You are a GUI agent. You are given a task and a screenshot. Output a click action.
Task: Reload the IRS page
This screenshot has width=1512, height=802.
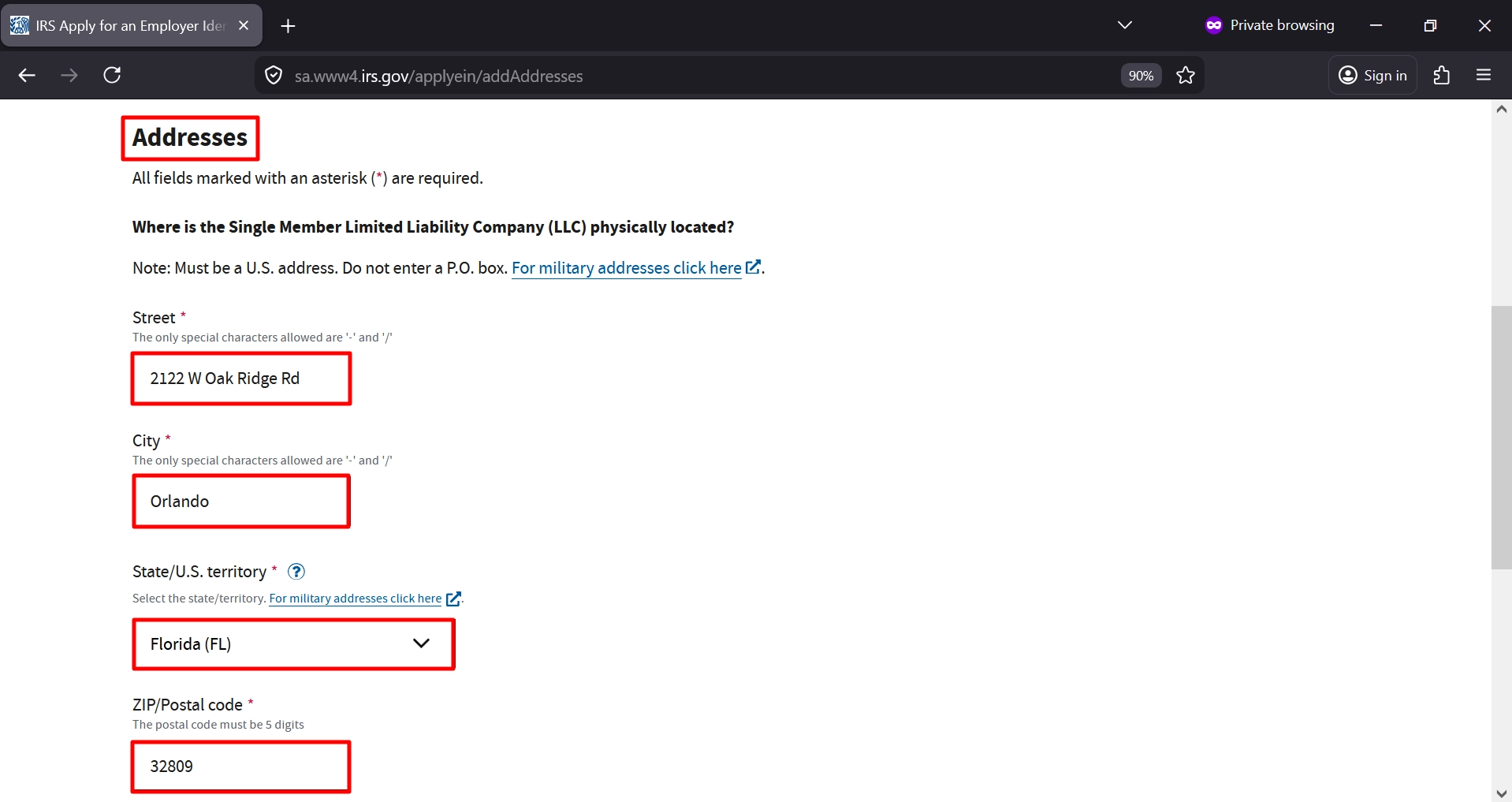112,76
